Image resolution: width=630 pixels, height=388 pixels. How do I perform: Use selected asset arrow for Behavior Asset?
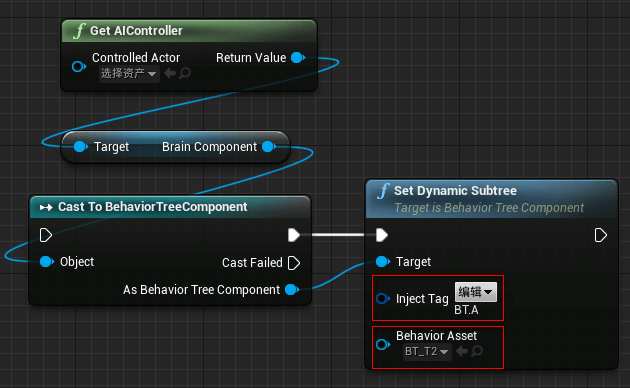pyautogui.click(x=462, y=351)
